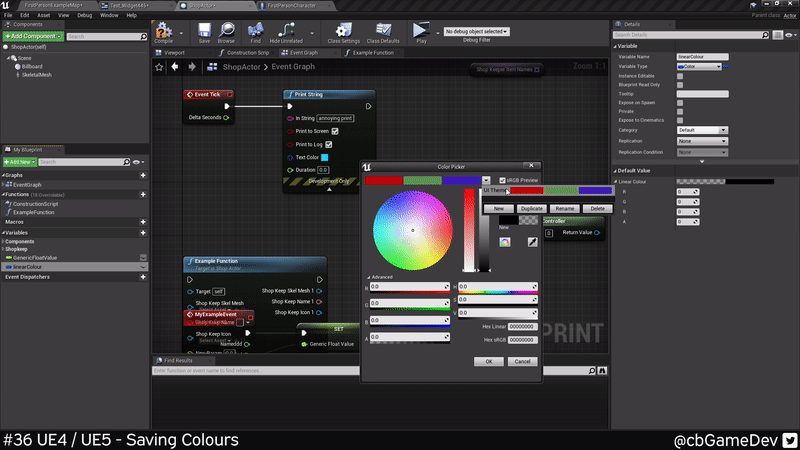This screenshot has height=450, width=800.
Task: Enable the Instance Editable checkbox
Action: [680, 76]
